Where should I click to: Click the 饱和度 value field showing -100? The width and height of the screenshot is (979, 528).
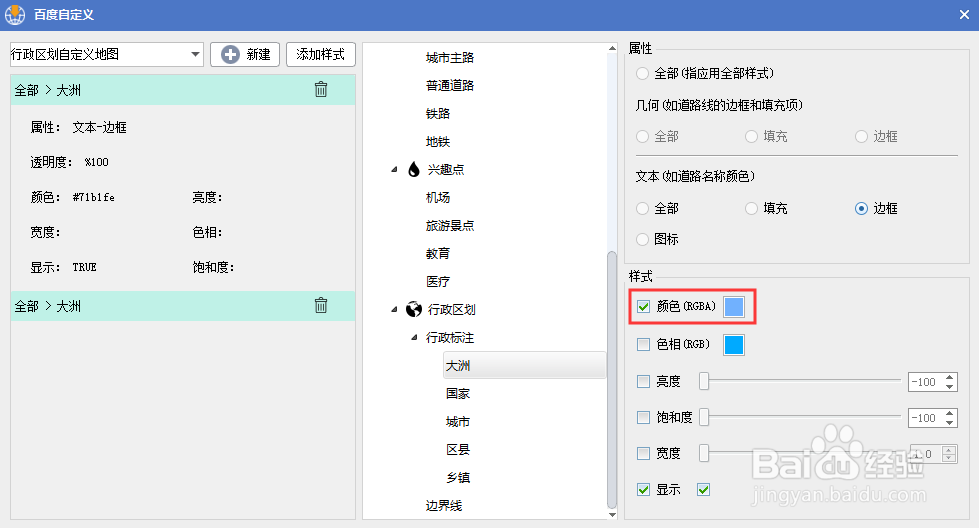925,418
